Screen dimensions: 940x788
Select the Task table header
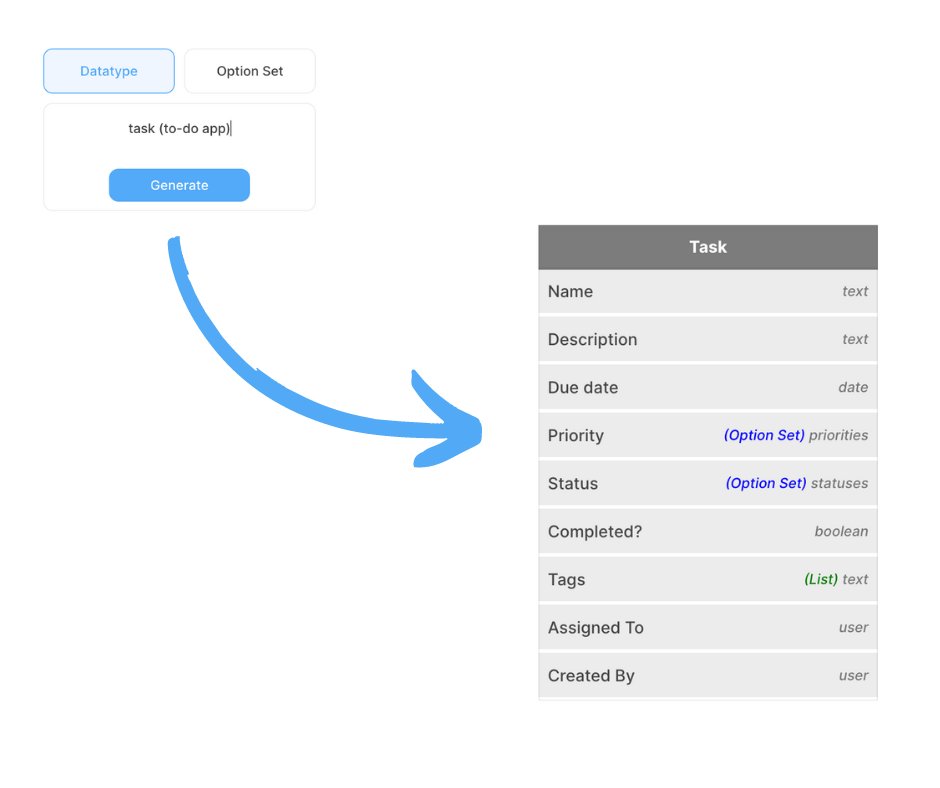pyautogui.click(x=707, y=247)
